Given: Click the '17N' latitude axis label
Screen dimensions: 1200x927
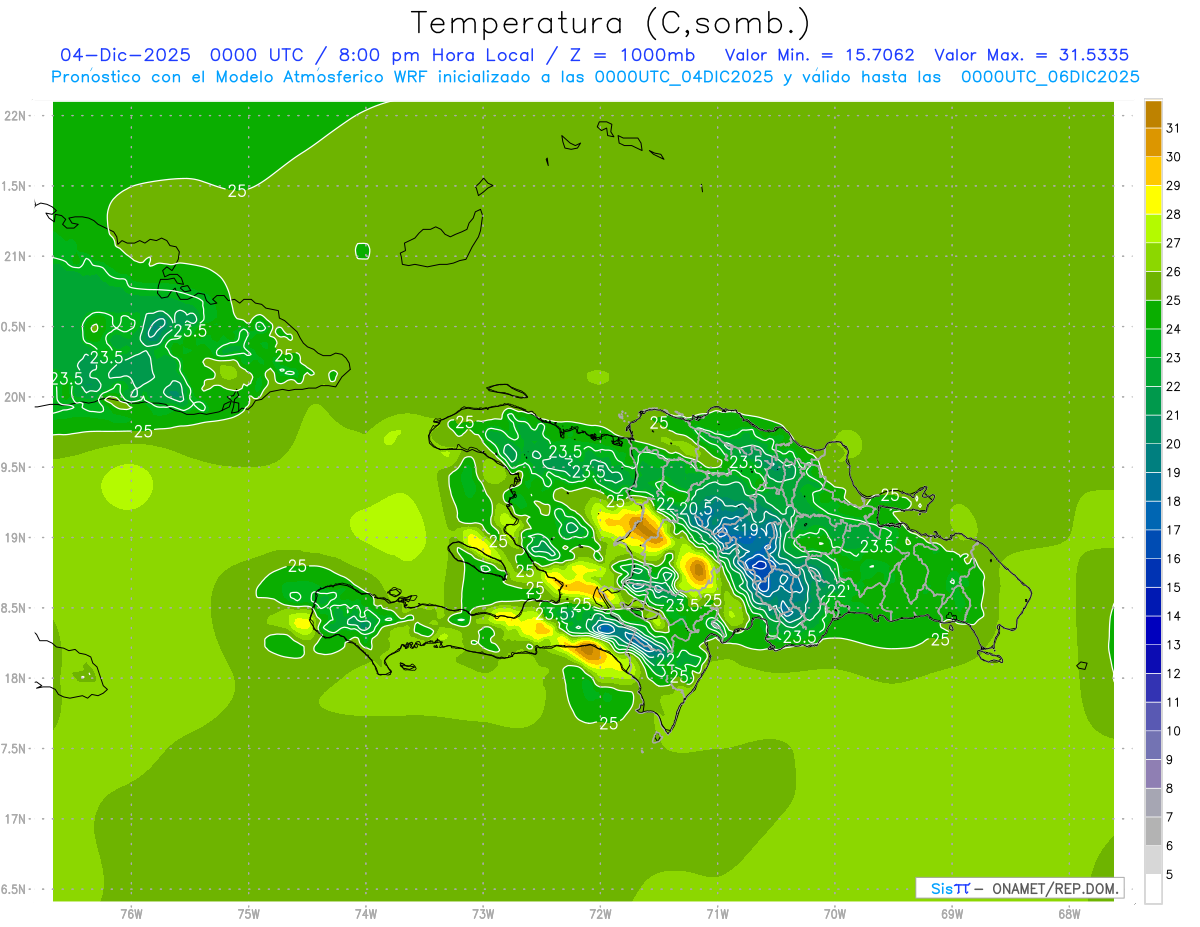Looking at the screenshot, I should (x=15, y=819).
